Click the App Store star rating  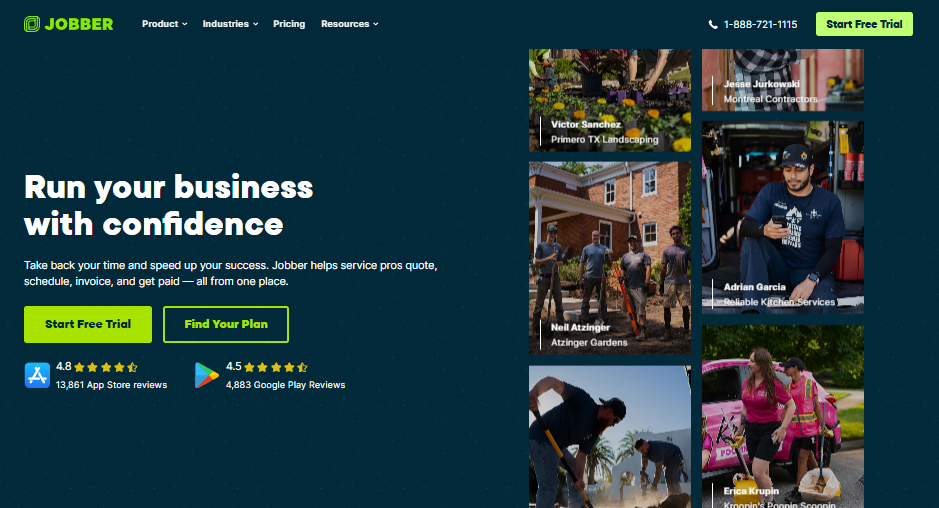coord(106,367)
